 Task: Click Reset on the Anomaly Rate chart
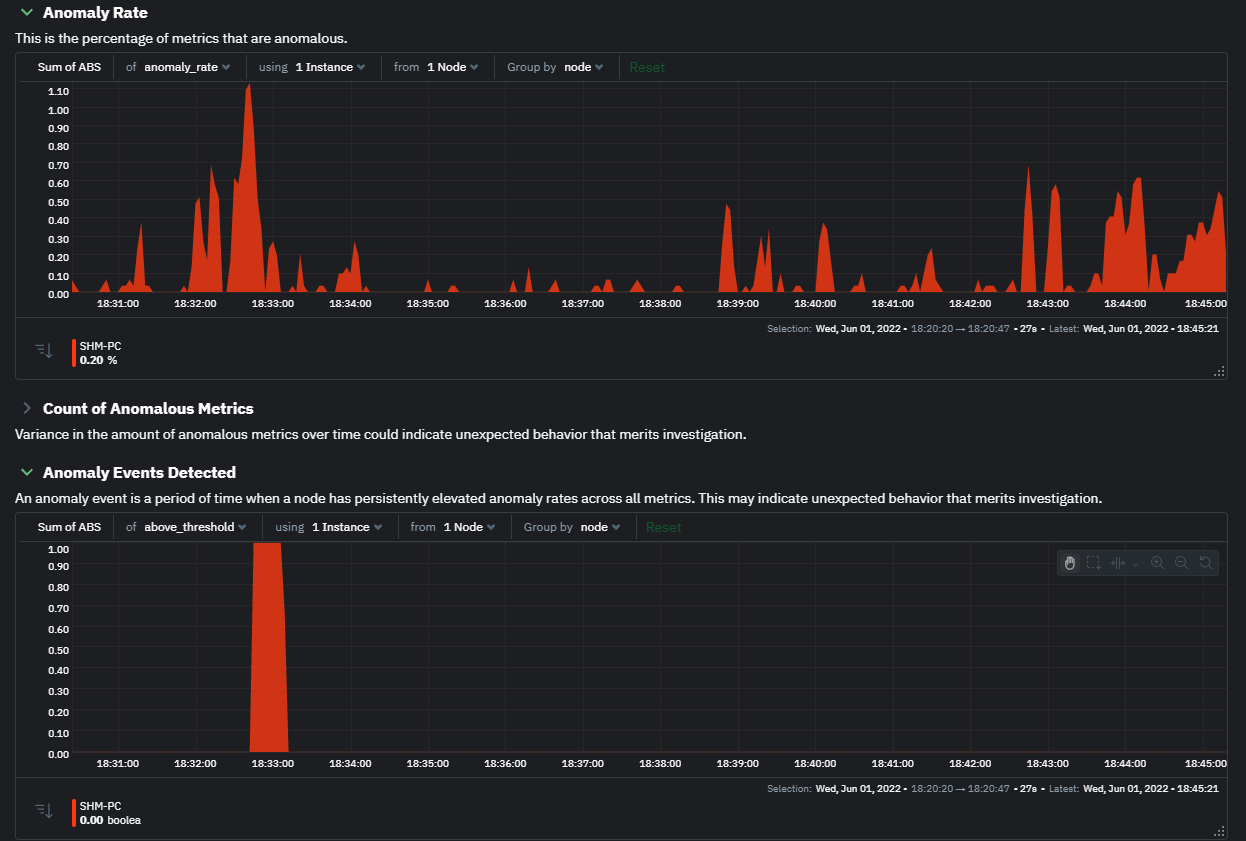(x=646, y=66)
